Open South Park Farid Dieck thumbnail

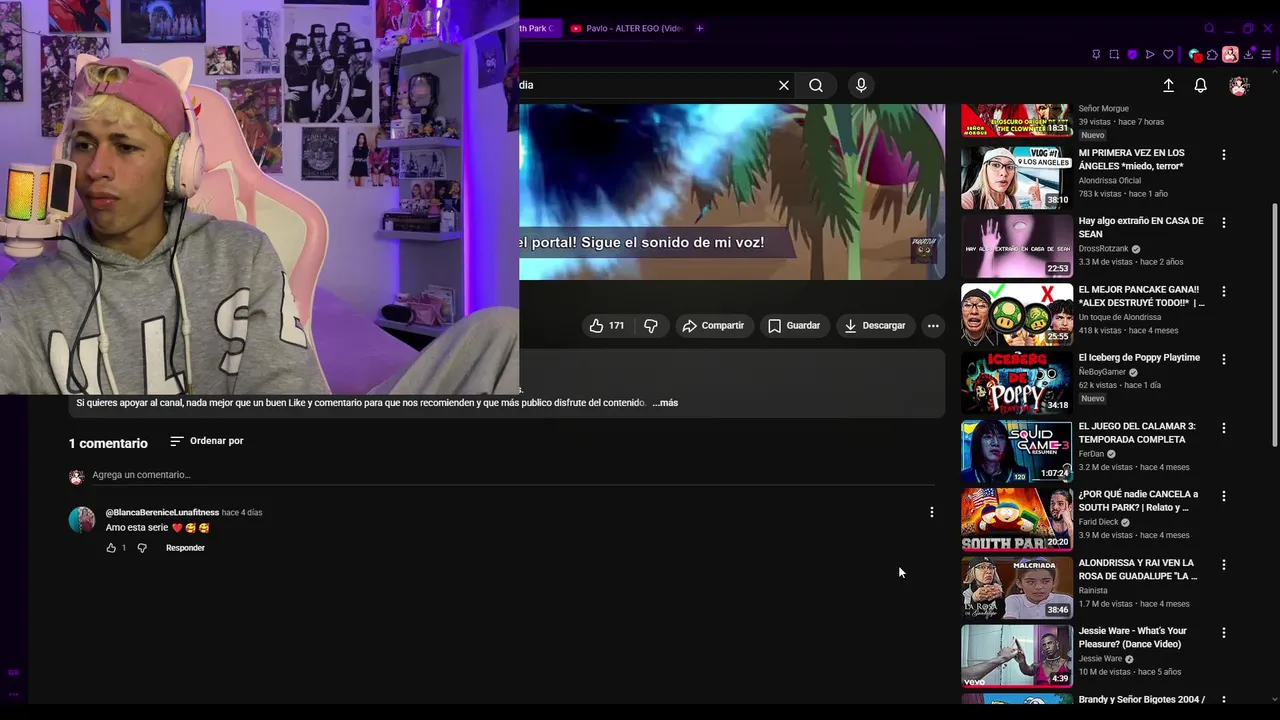click(x=1017, y=520)
